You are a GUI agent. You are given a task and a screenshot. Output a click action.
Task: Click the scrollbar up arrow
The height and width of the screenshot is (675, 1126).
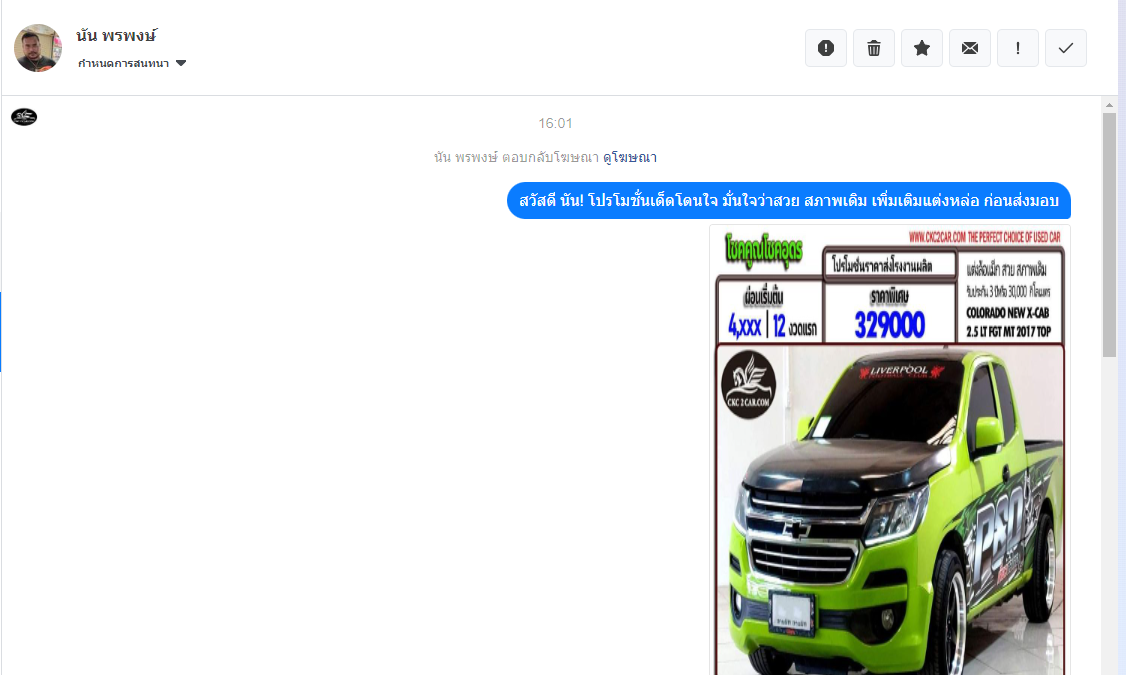click(x=1109, y=105)
